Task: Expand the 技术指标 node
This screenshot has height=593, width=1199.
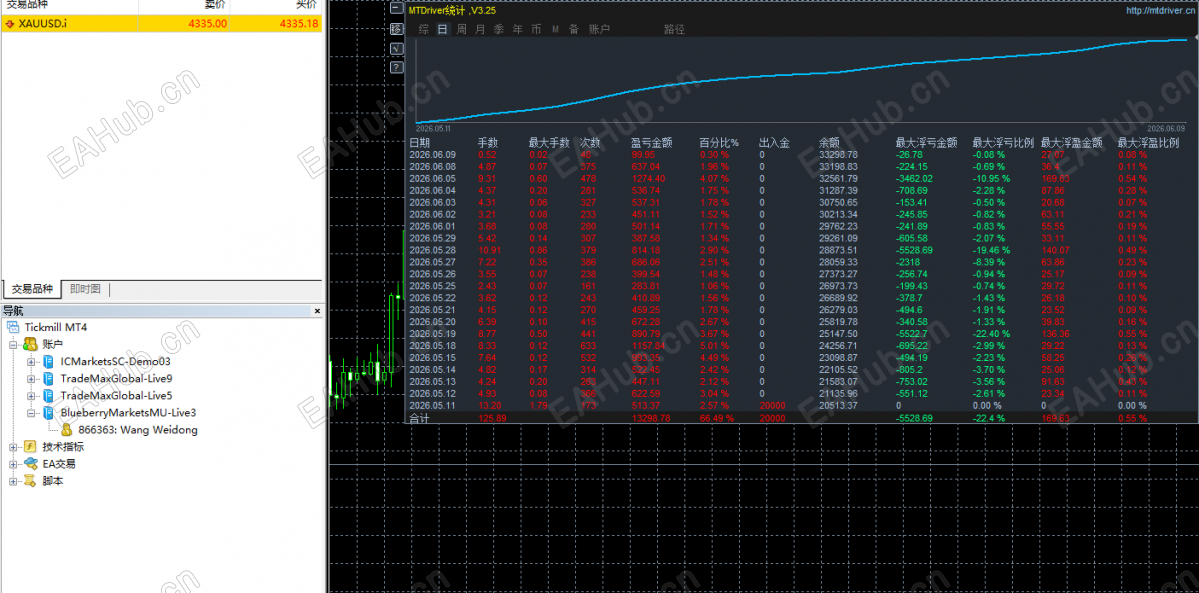Action: click(x=13, y=447)
